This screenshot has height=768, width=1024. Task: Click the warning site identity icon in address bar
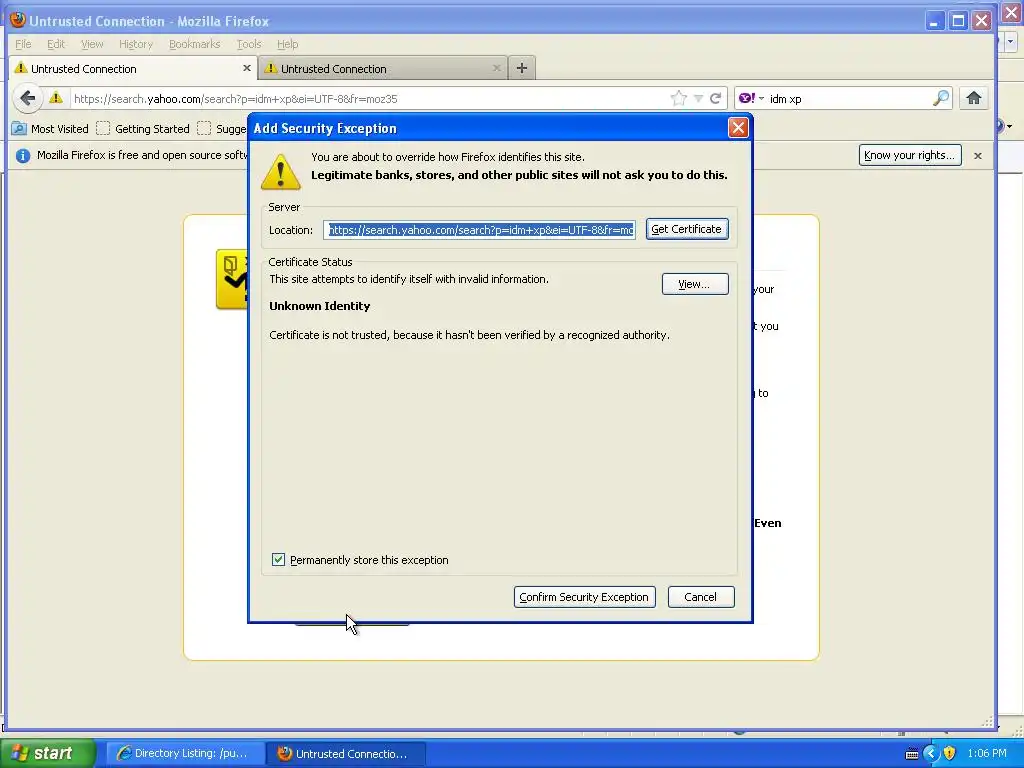(x=56, y=98)
